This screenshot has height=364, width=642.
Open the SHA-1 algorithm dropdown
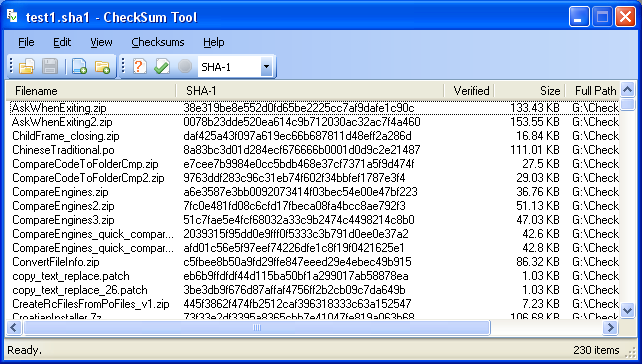tap(267, 66)
